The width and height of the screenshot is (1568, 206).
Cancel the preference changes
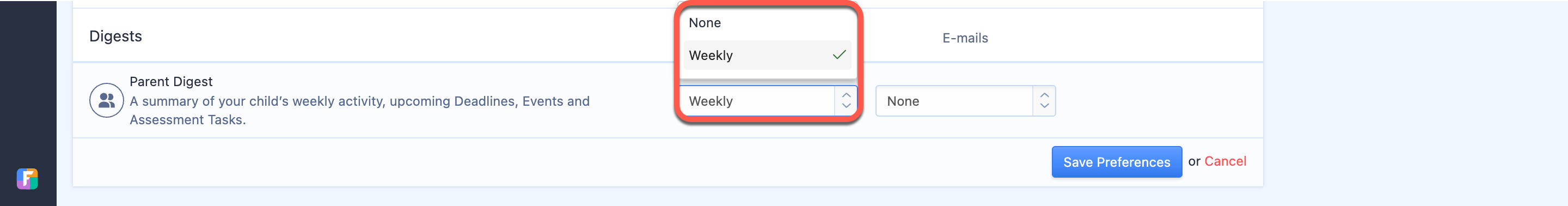click(x=1224, y=161)
